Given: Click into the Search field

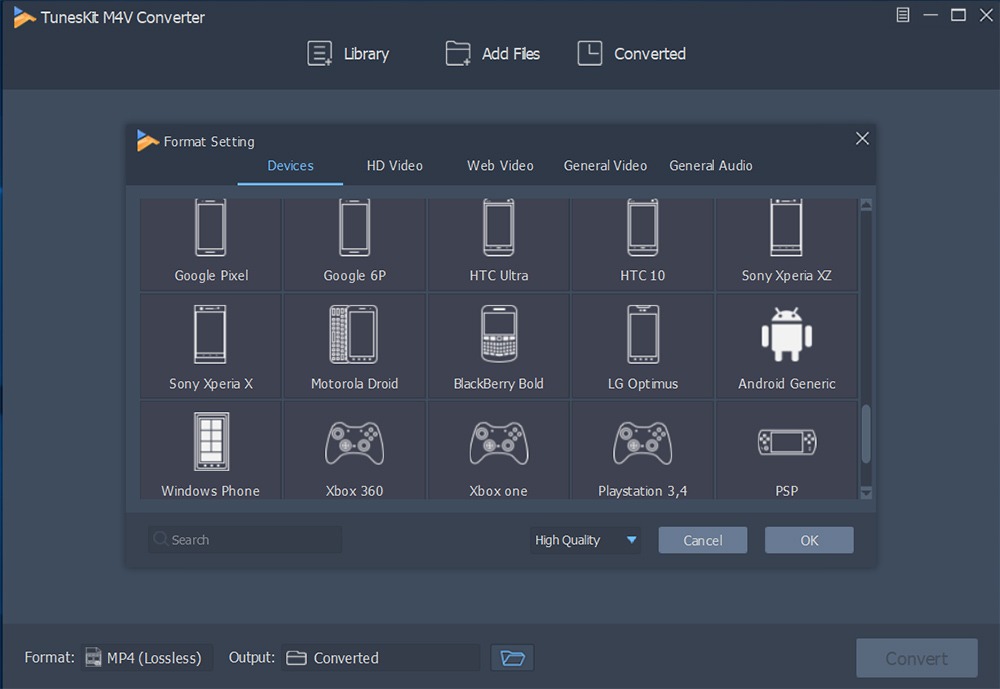Looking at the screenshot, I should pyautogui.click(x=245, y=540).
